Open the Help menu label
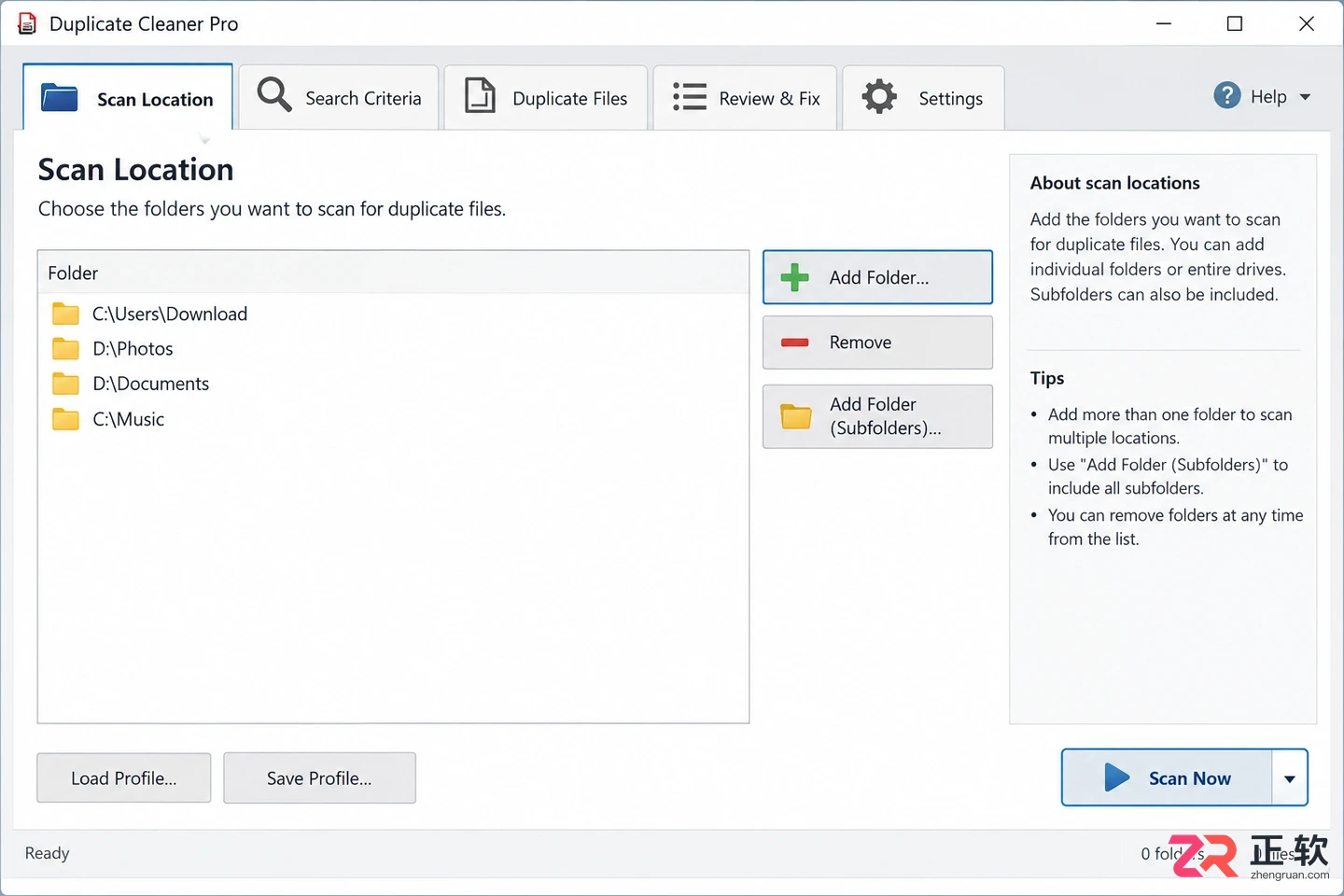 click(x=1268, y=97)
